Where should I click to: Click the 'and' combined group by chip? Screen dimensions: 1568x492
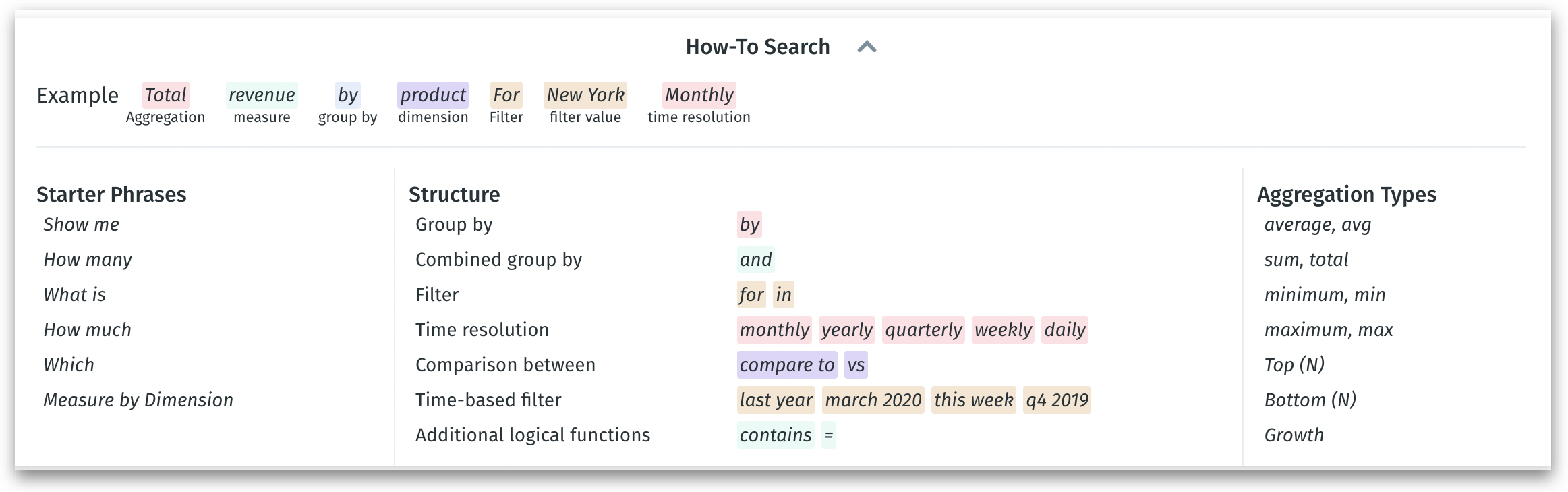755,260
